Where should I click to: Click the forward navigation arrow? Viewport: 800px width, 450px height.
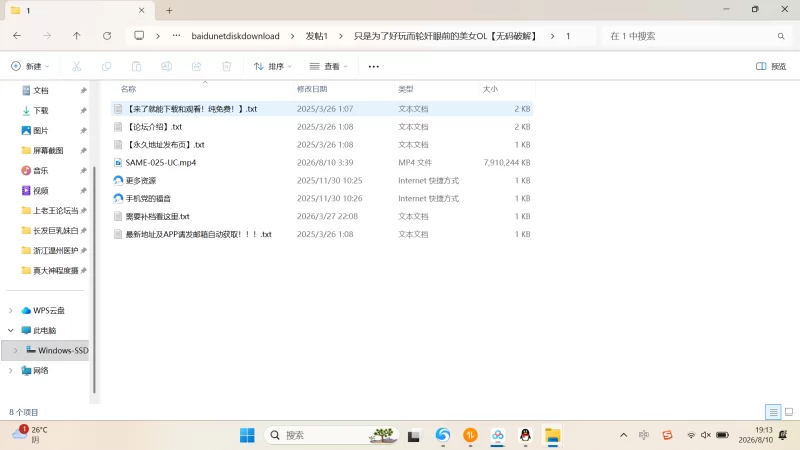point(47,36)
